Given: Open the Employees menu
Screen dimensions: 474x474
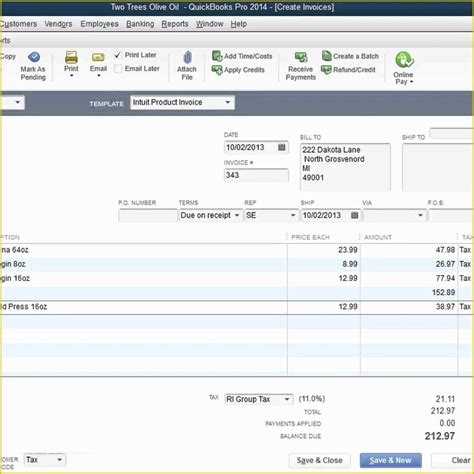Looking at the screenshot, I should (99, 24).
